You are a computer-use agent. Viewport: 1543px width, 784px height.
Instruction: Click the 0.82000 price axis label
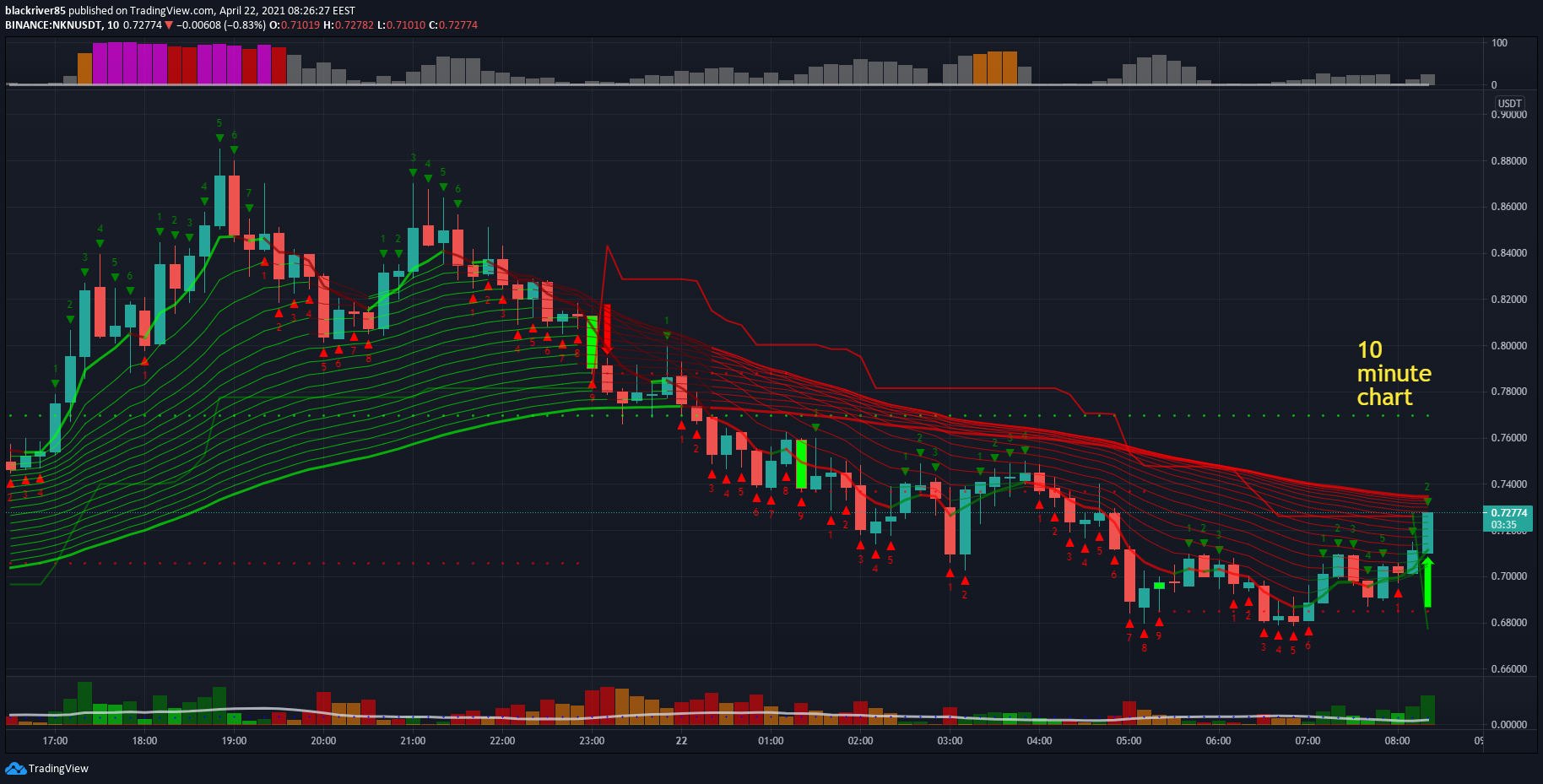pyautogui.click(x=1508, y=300)
